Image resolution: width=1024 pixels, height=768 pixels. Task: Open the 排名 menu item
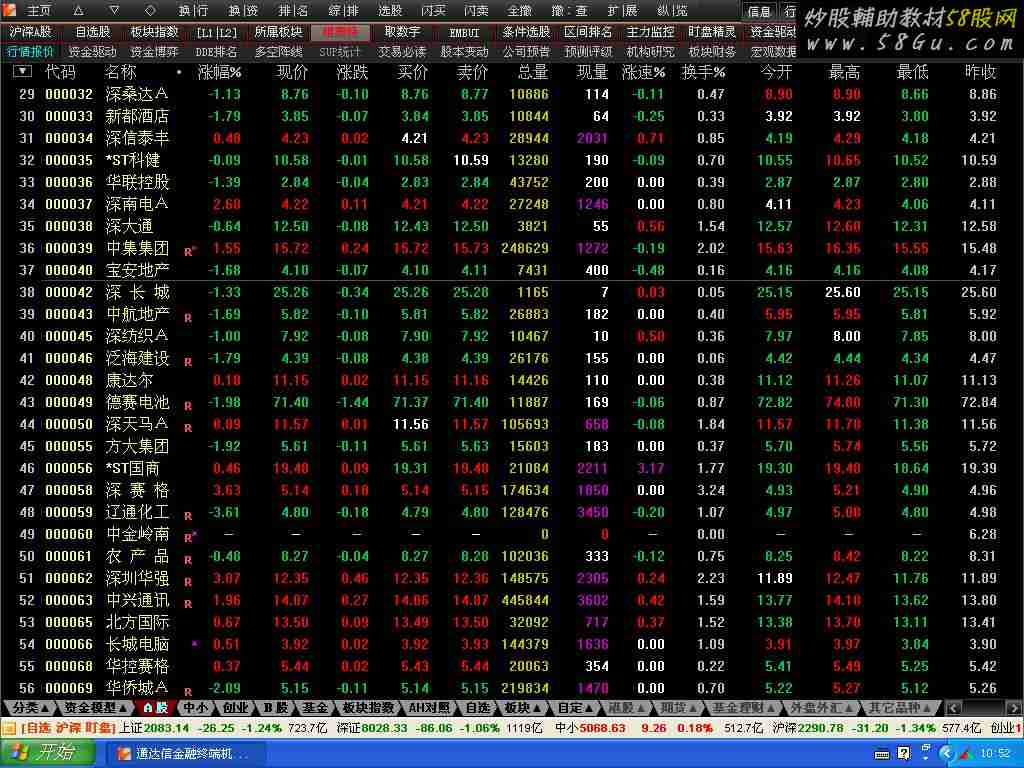click(293, 10)
